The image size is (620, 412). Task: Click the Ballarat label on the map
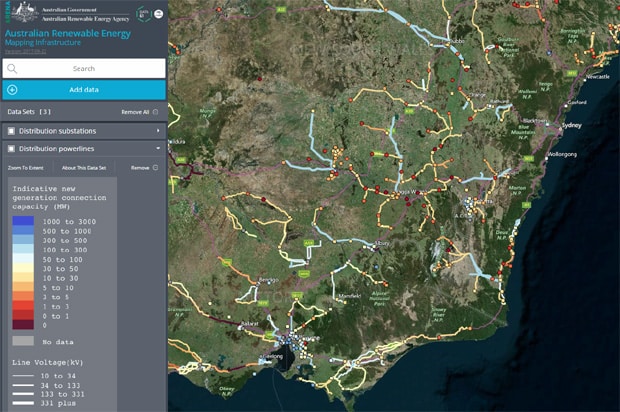point(250,323)
